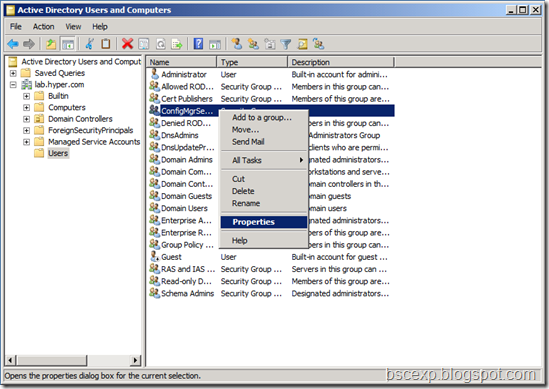Click Add to group toolbar icon

click(319, 44)
